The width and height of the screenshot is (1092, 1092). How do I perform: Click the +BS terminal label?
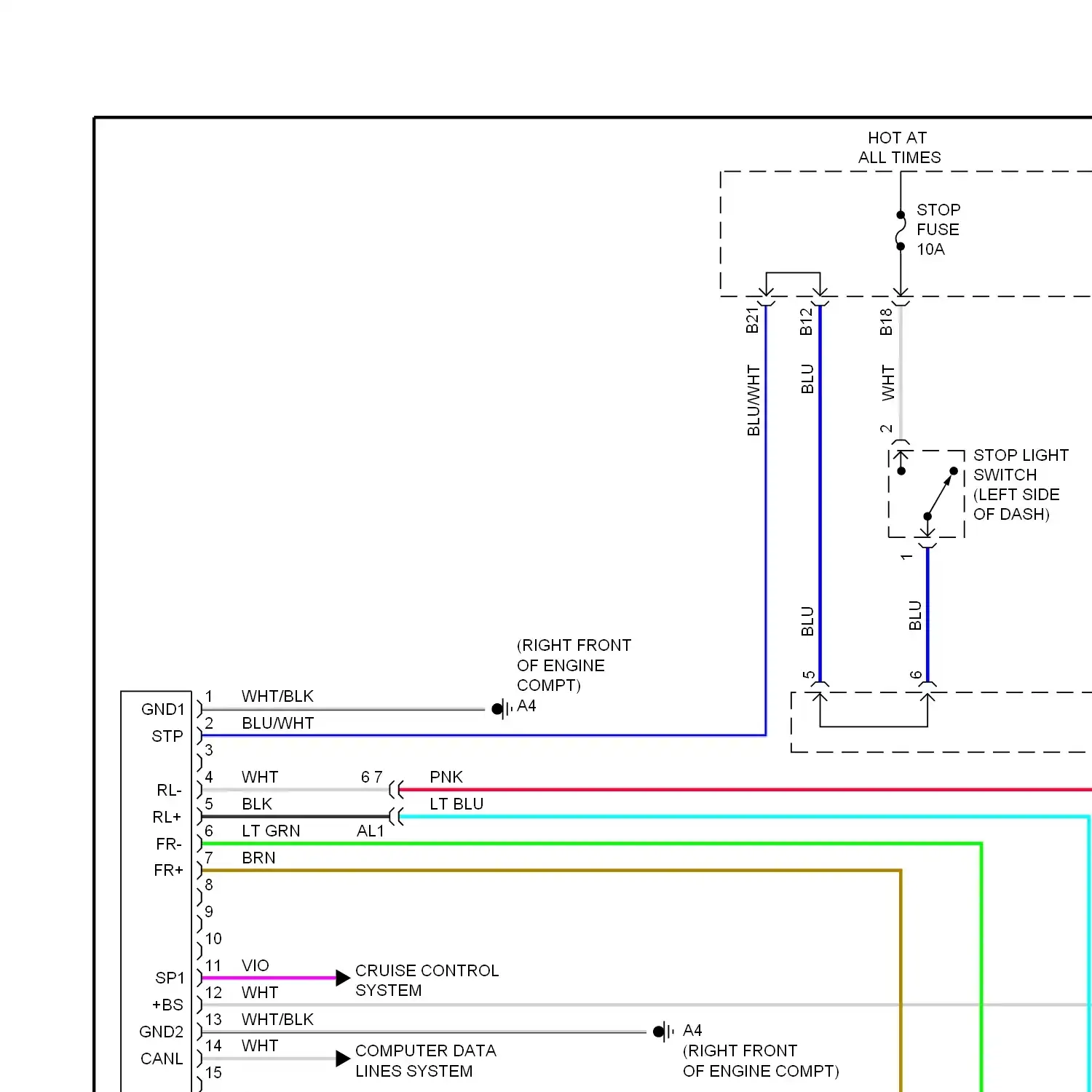coord(167,1005)
